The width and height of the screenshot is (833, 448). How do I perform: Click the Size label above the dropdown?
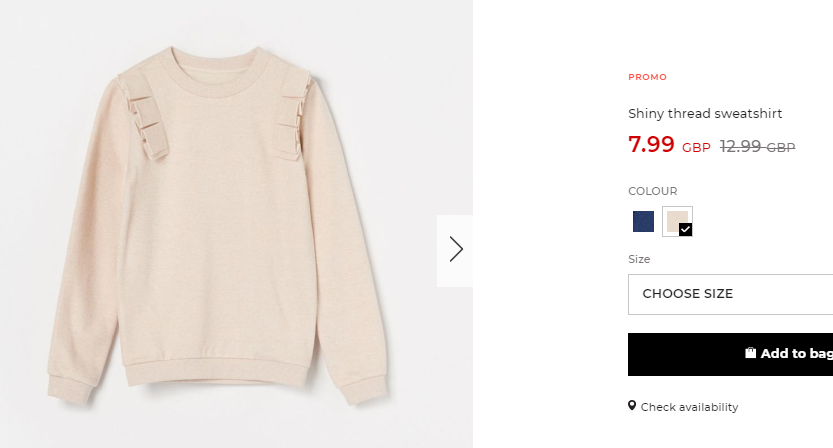point(639,259)
